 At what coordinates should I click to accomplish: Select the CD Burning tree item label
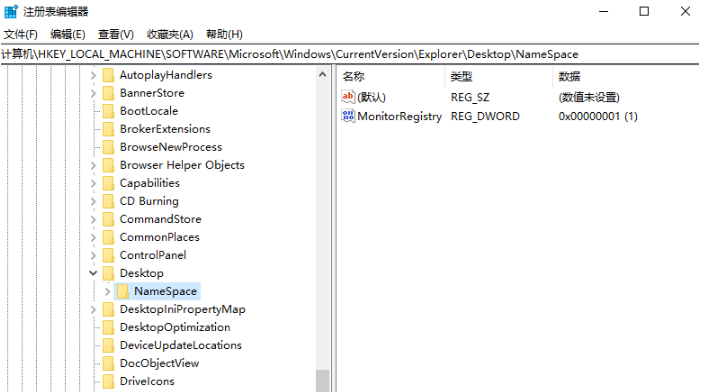[149, 201]
